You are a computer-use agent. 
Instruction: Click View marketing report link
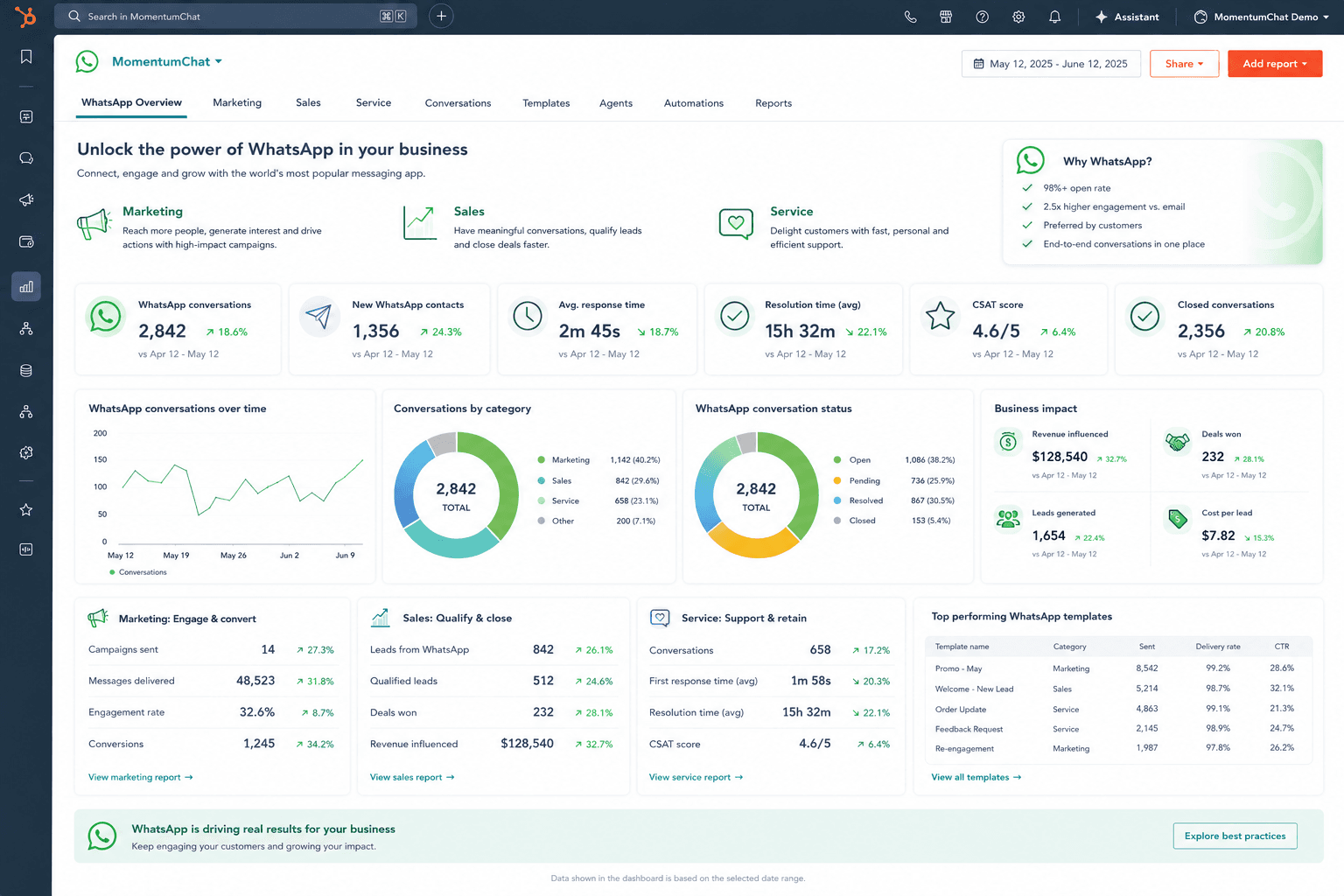(x=141, y=777)
